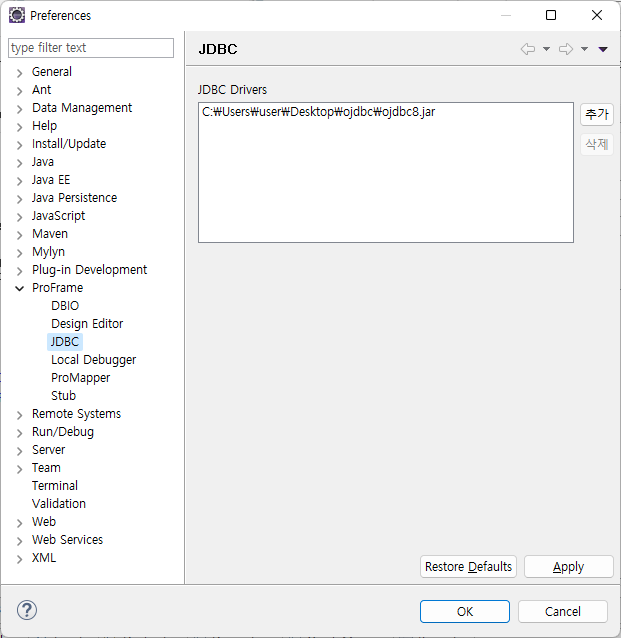This screenshot has width=621, height=638.
Task: Confirm with the OK button
Action: (465, 611)
